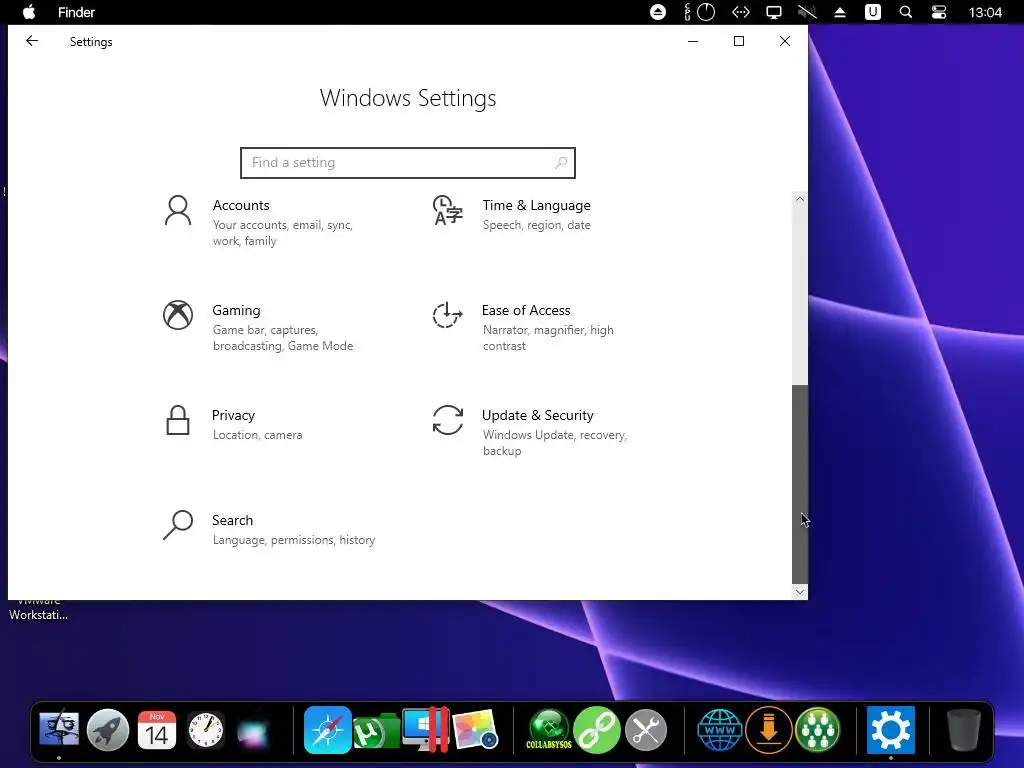Open the Apple logo menu

[29, 12]
